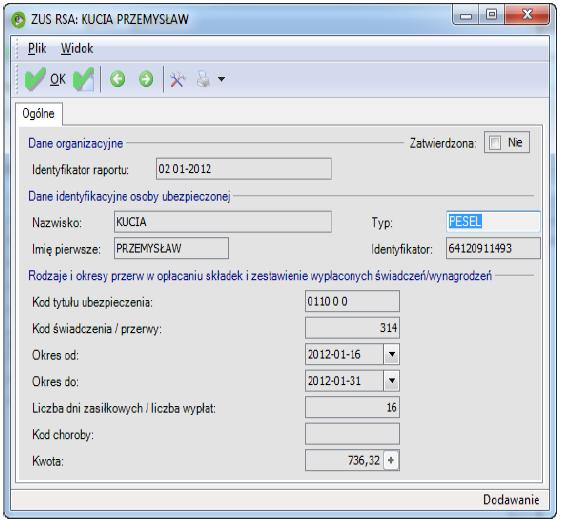Screen dimensions: 561x522
Task: Click the Kod choroby input field
Action: [x=352, y=434]
